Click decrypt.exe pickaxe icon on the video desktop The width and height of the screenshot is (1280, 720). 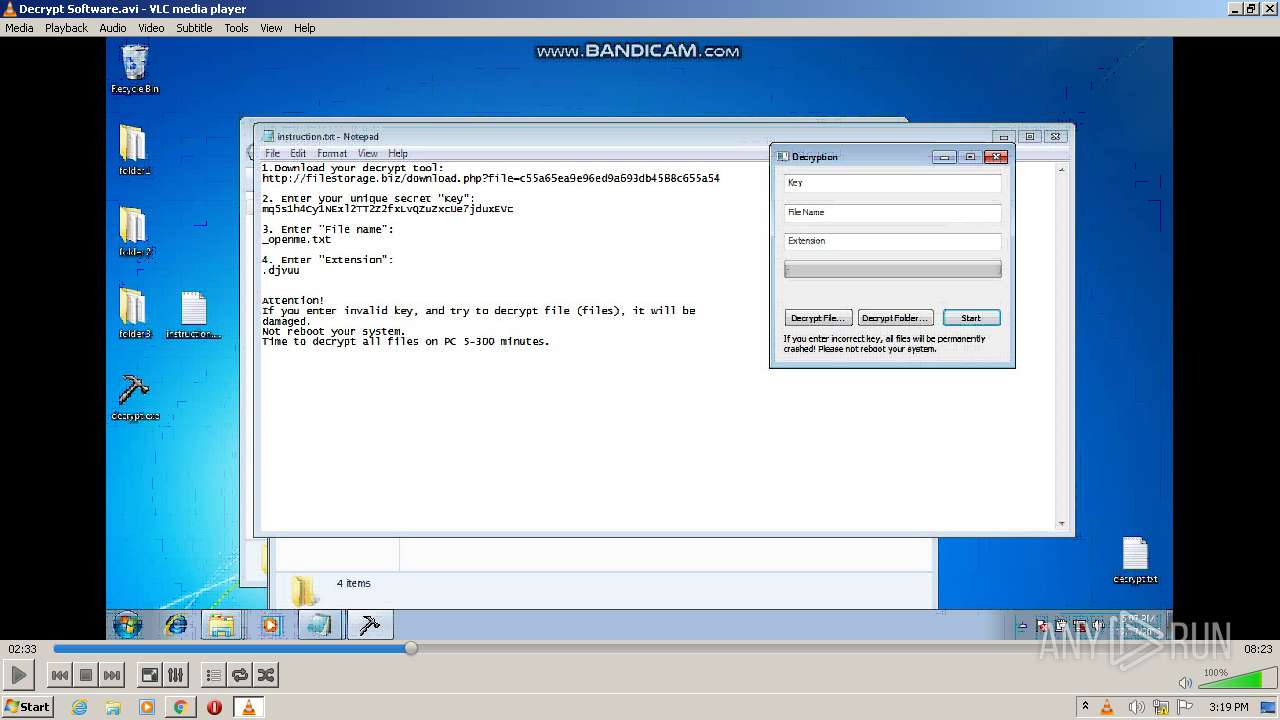134,396
